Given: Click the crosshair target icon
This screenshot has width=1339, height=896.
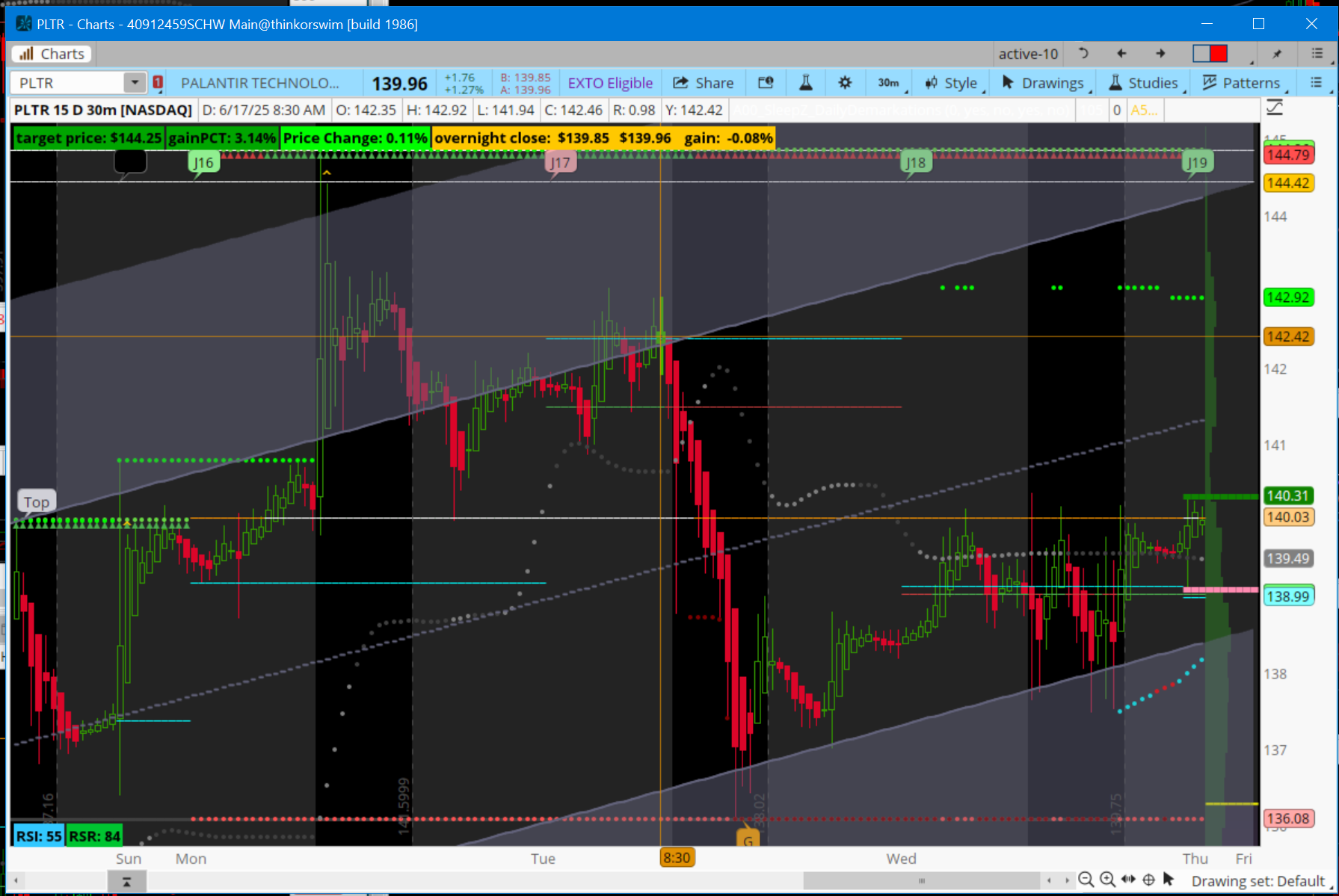Looking at the screenshot, I should coord(1149,880).
